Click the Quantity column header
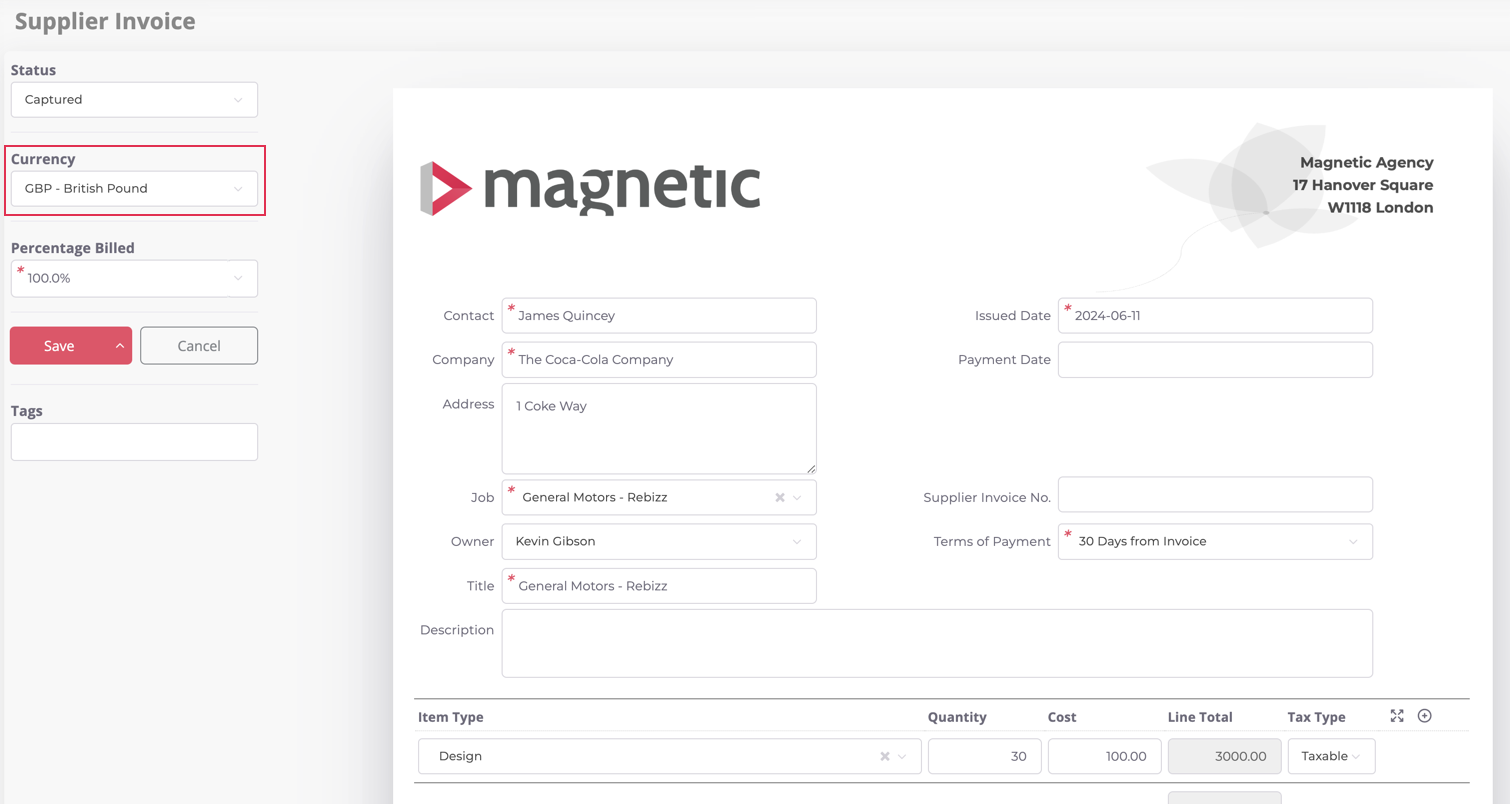 pos(957,717)
